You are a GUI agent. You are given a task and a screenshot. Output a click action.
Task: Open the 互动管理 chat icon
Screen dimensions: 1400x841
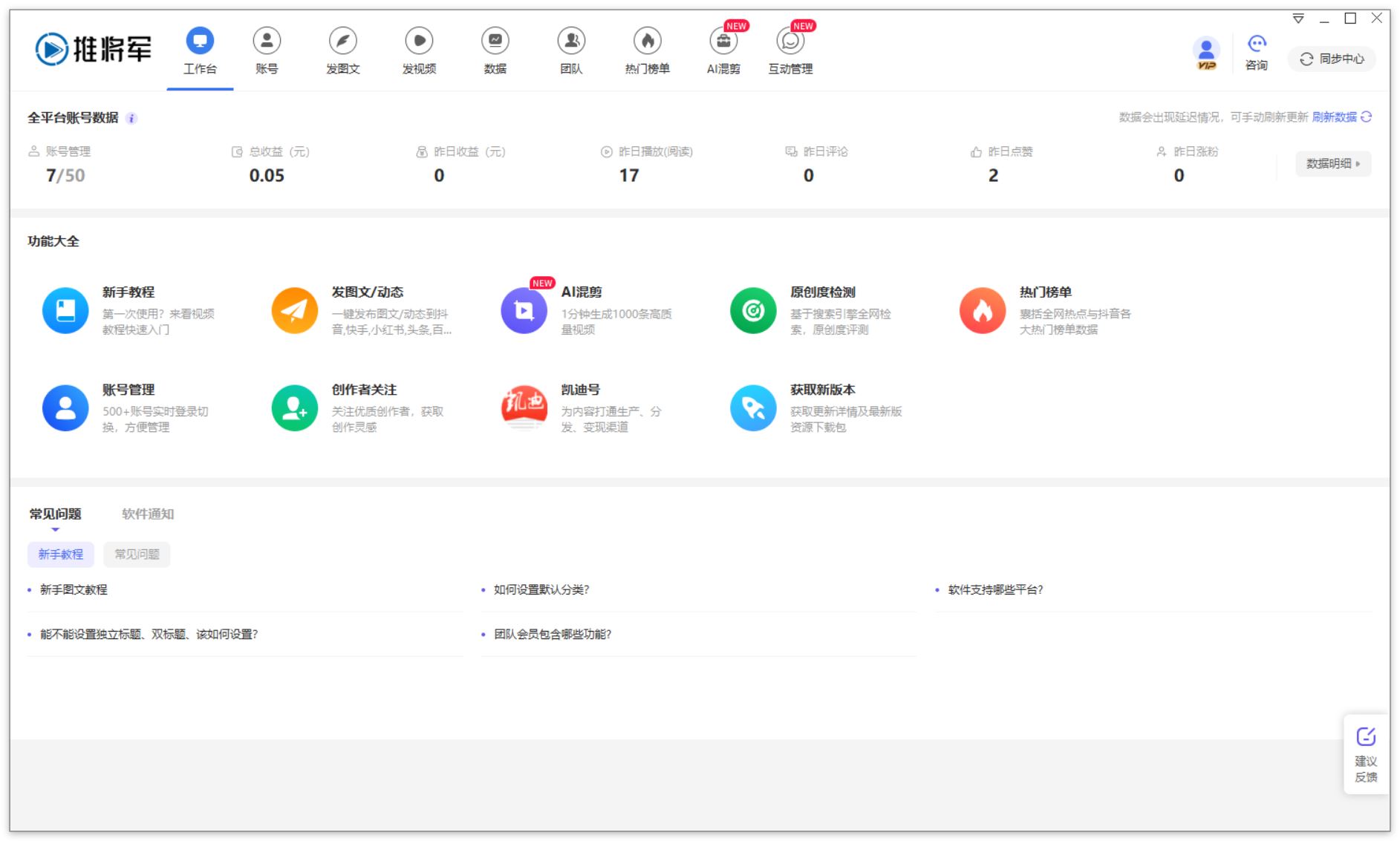[x=790, y=40]
